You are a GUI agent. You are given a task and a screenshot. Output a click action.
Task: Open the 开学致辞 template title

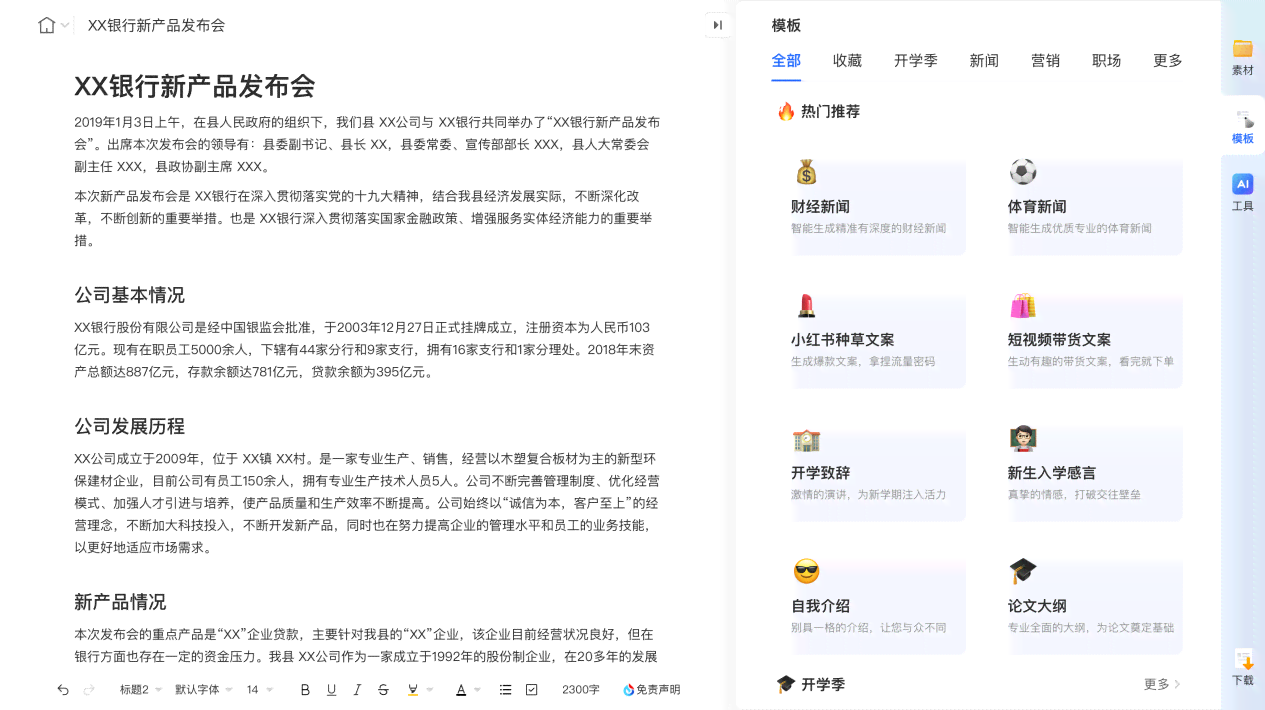click(x=820, y=473)
